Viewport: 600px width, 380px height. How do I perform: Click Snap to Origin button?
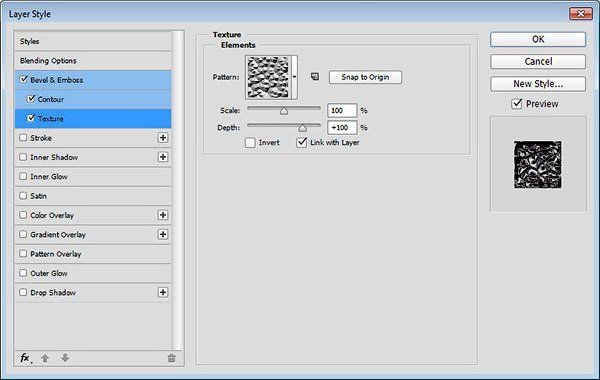coord(365,77)
